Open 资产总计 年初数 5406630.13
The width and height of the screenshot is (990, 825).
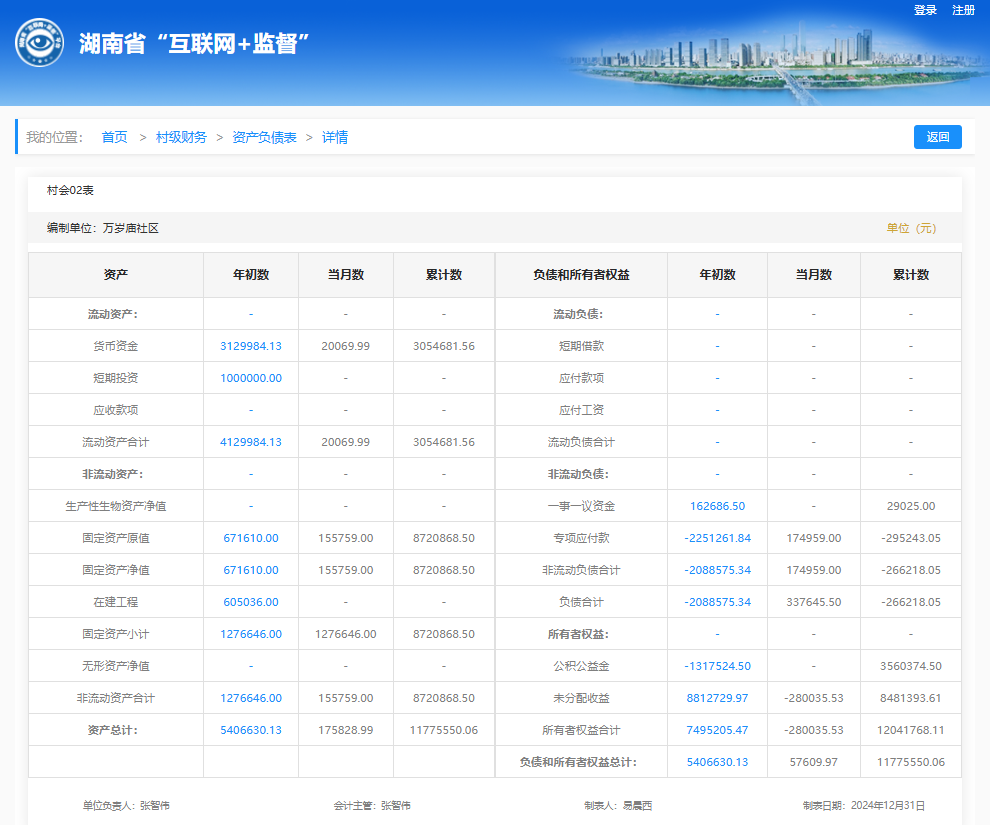(x=251, y=730)
